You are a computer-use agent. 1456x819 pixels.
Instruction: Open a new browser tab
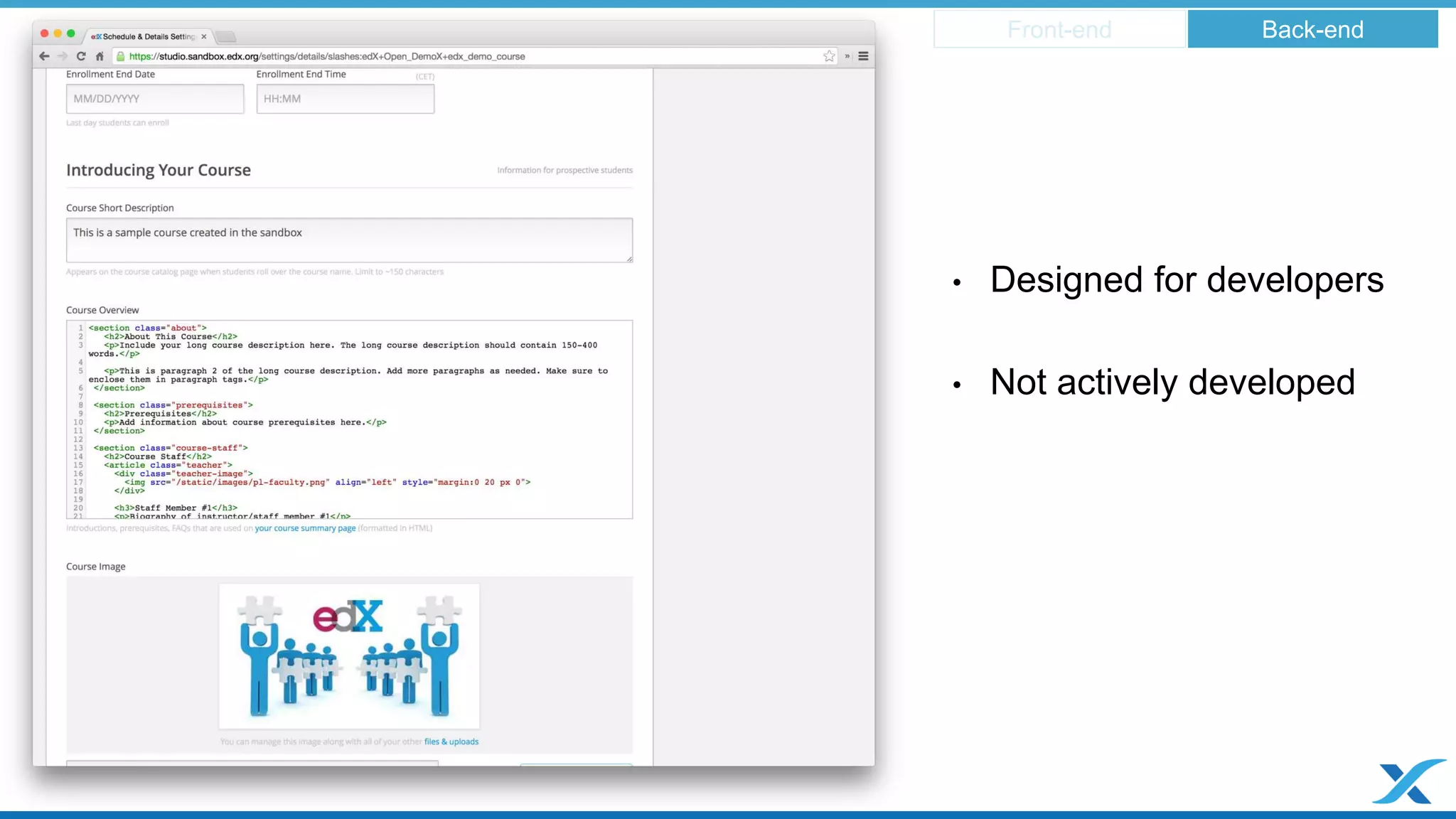pos(226,36)
